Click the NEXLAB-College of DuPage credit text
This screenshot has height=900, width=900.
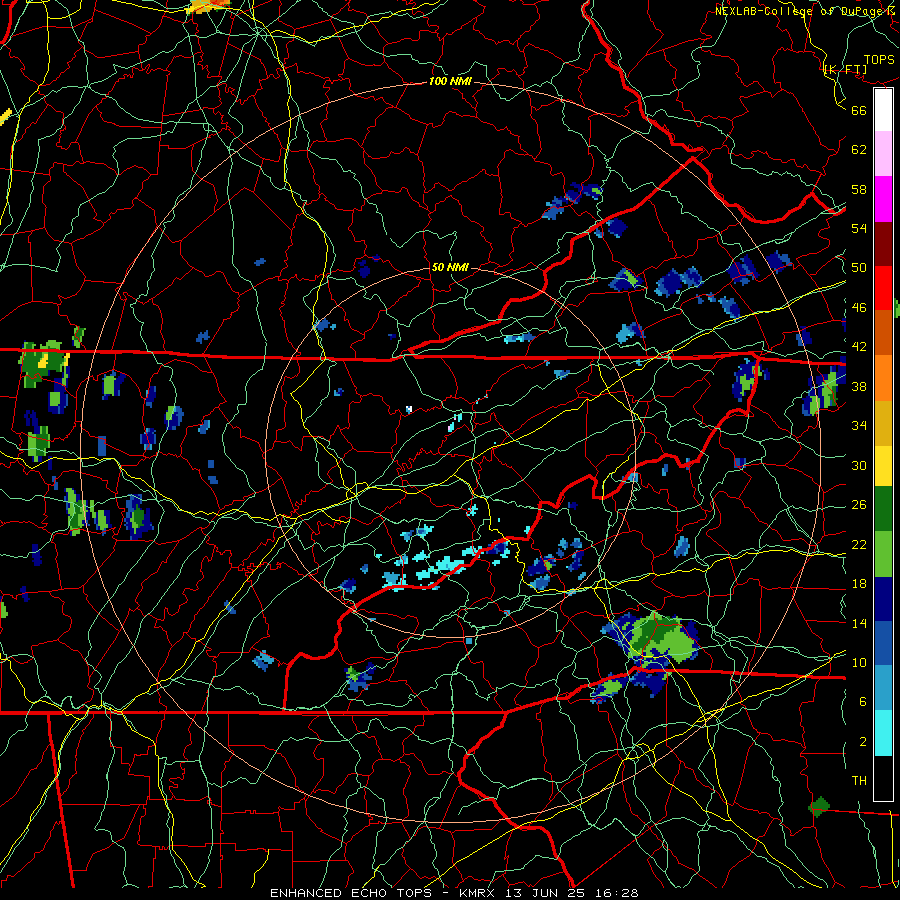pyautogui.click(x=806, y=10)
